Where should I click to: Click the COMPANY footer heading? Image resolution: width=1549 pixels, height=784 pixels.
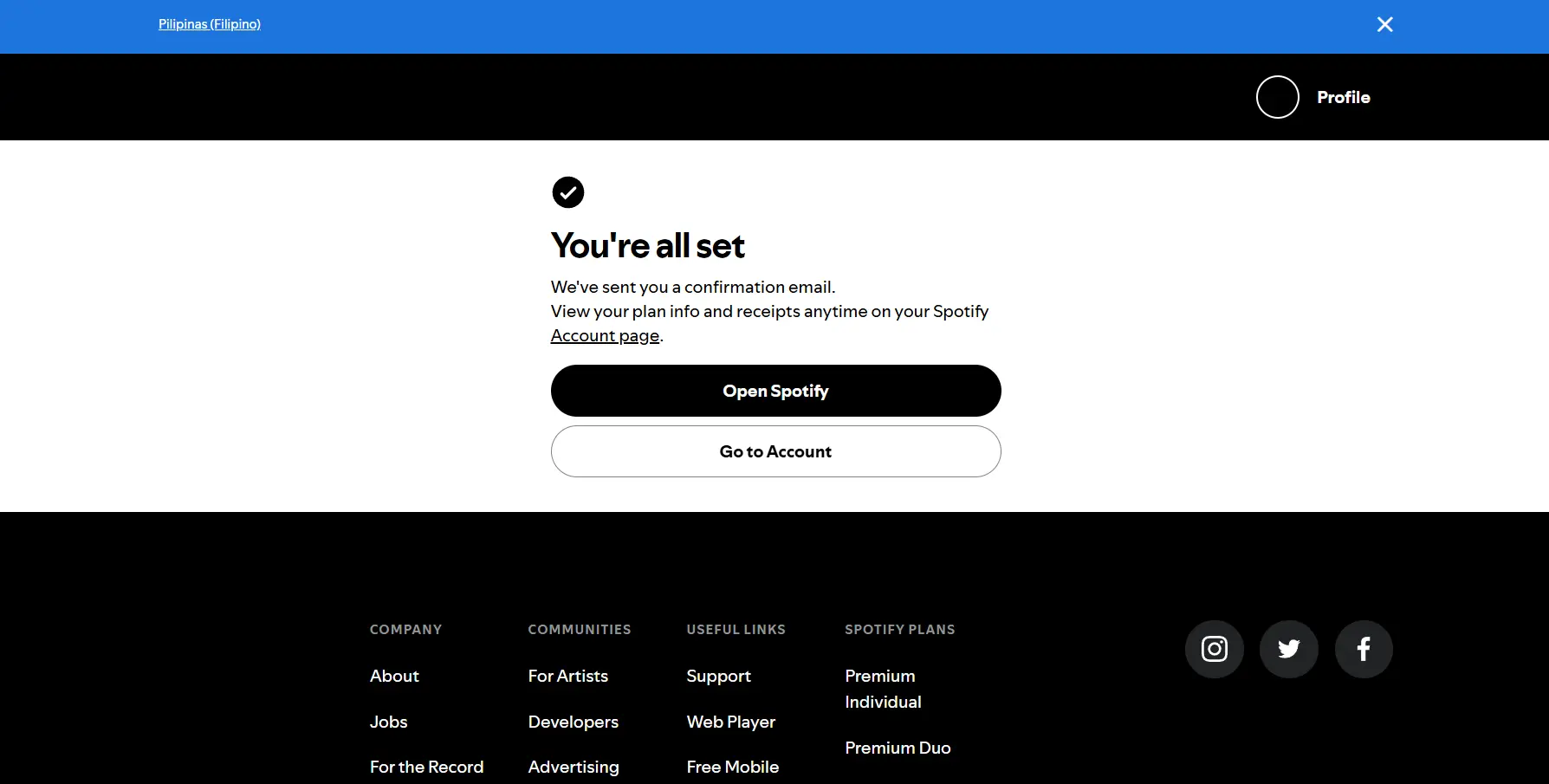click(405, 630)
